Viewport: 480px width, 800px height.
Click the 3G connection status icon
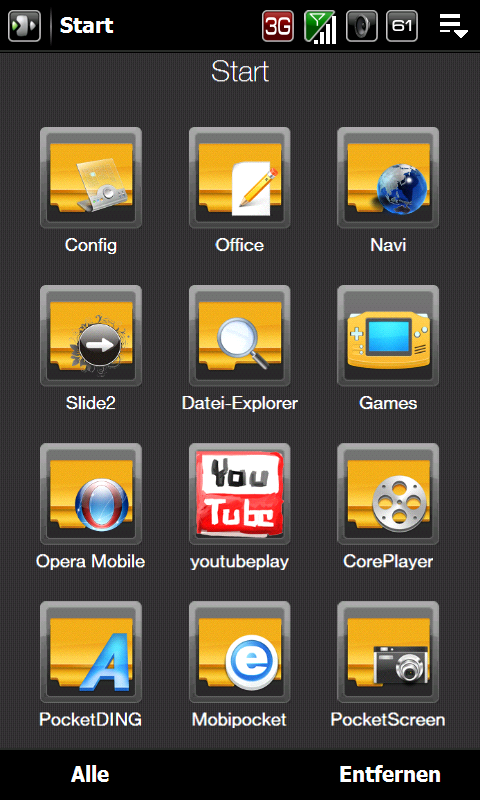pos(278,26)
